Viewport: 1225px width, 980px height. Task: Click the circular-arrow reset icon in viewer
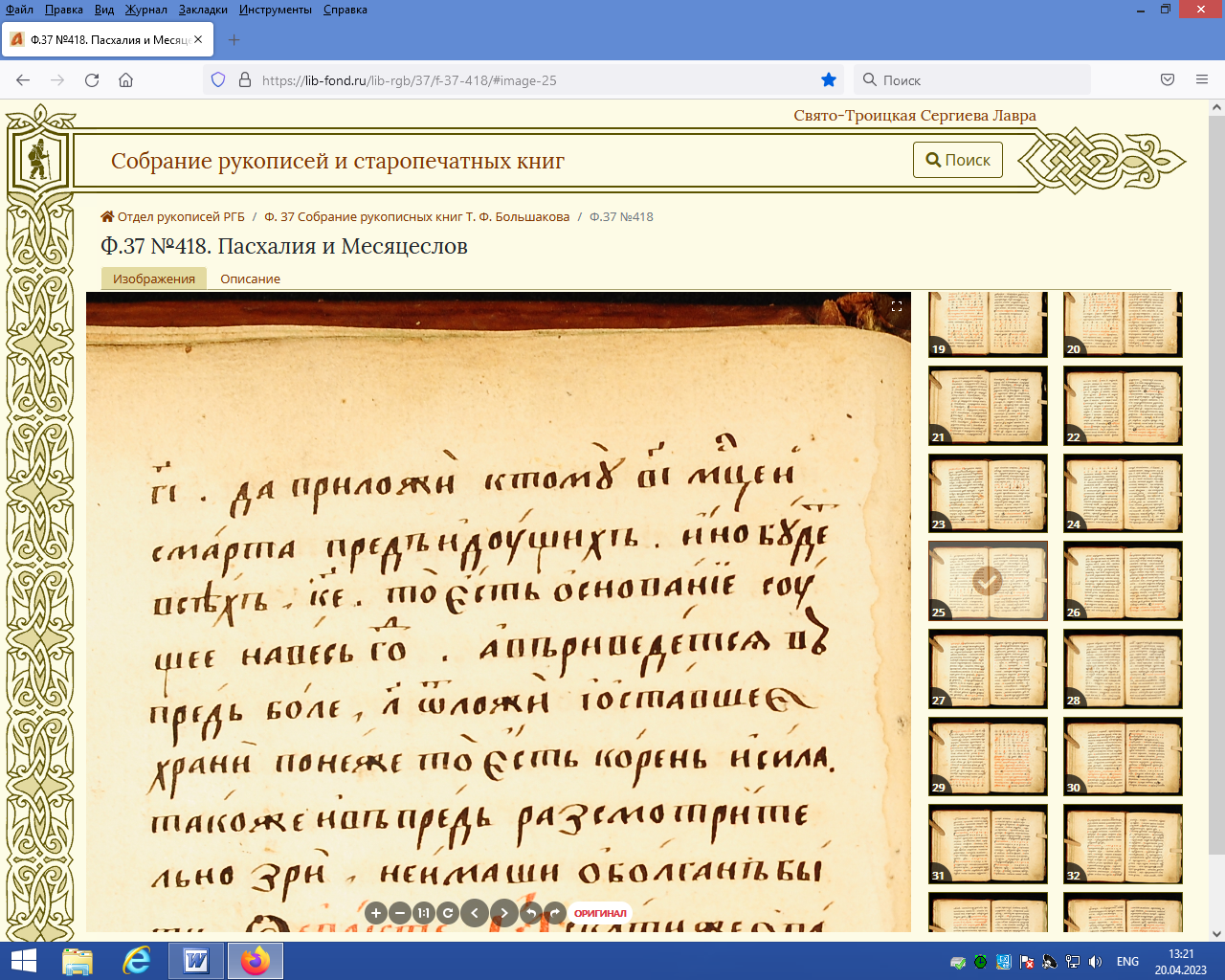coord(447,913)
